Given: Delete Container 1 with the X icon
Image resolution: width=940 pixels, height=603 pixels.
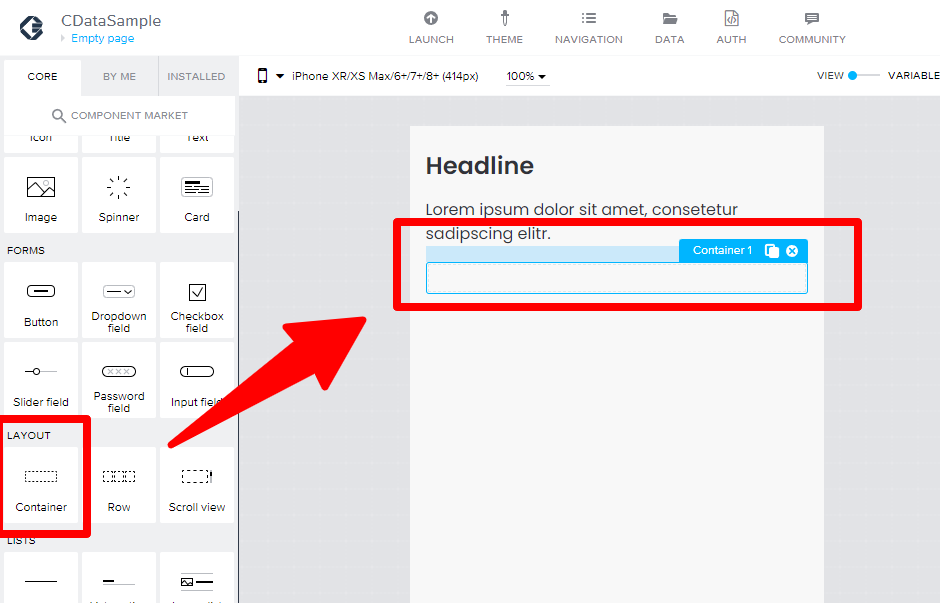Looking at the screenshot, I should click(792, 251).
